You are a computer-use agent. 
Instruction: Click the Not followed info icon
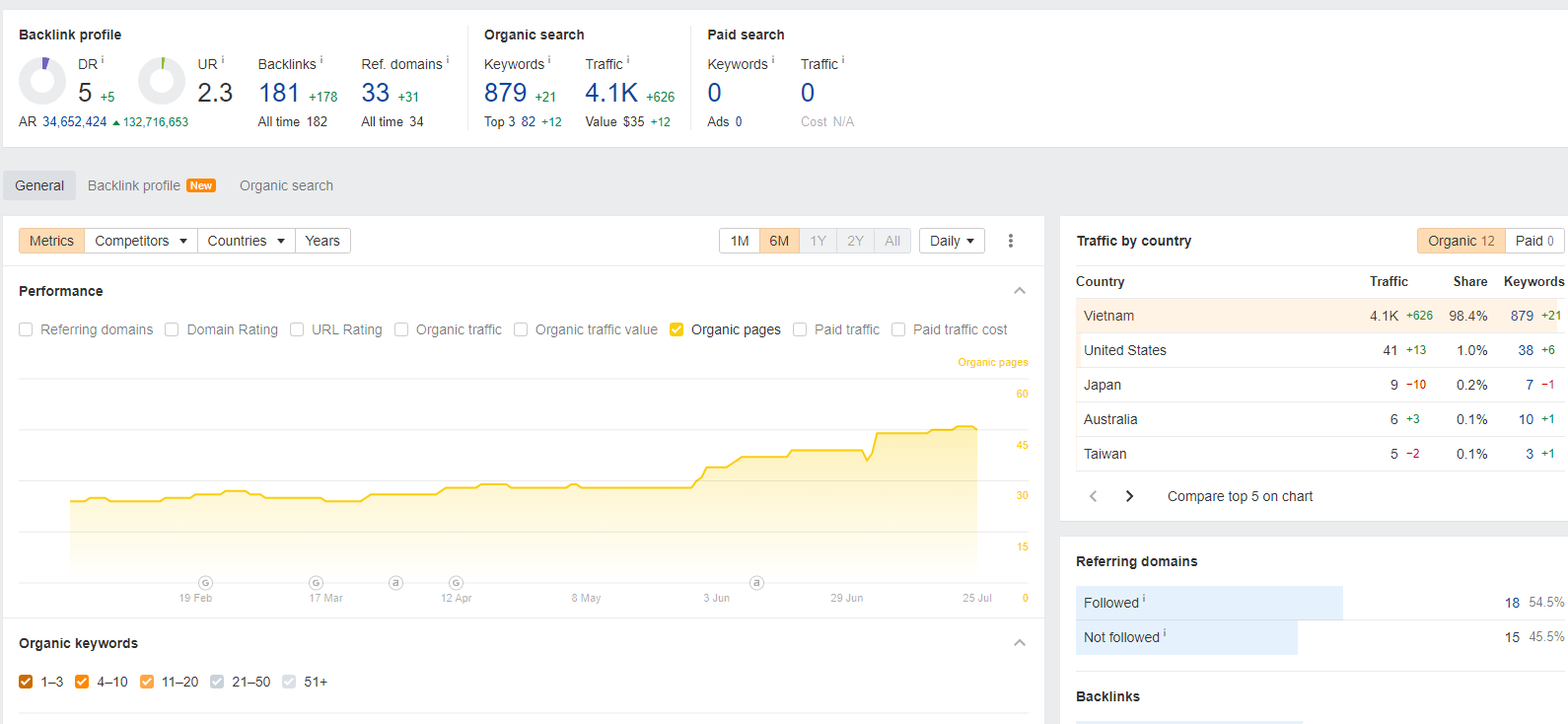pos(1165,634)
